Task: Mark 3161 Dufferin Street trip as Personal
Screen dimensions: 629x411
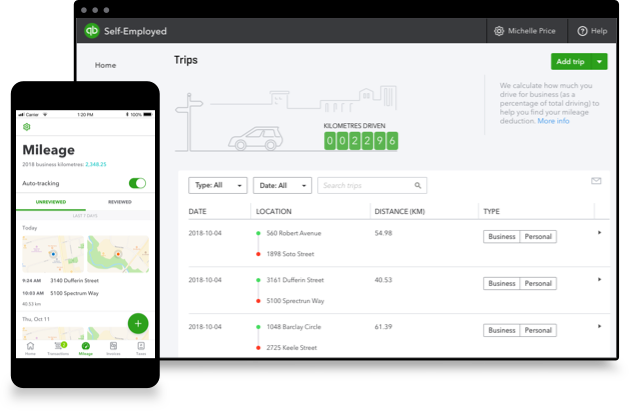Action: pos(538,283)
